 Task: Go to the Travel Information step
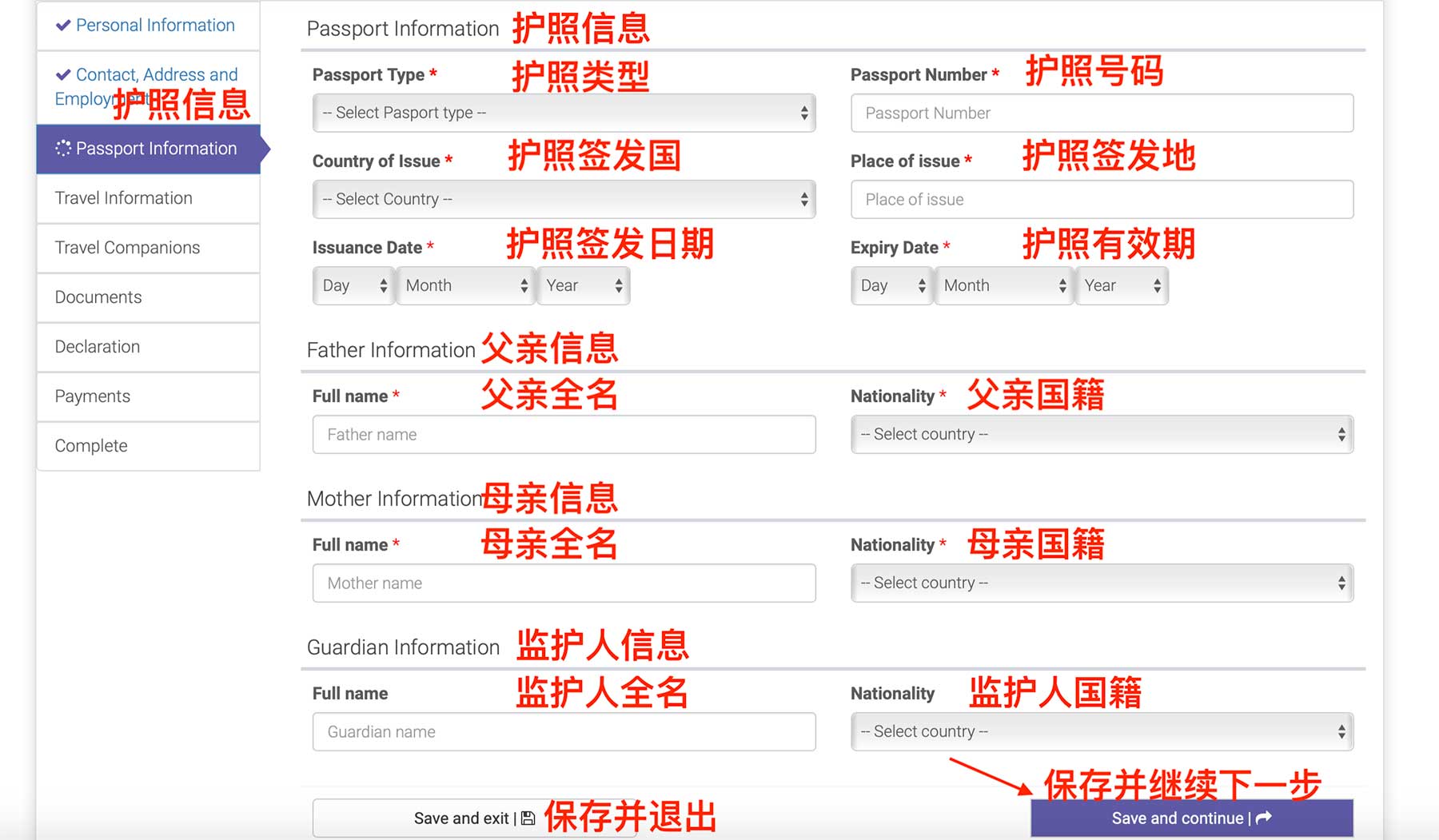pos(124,198)
